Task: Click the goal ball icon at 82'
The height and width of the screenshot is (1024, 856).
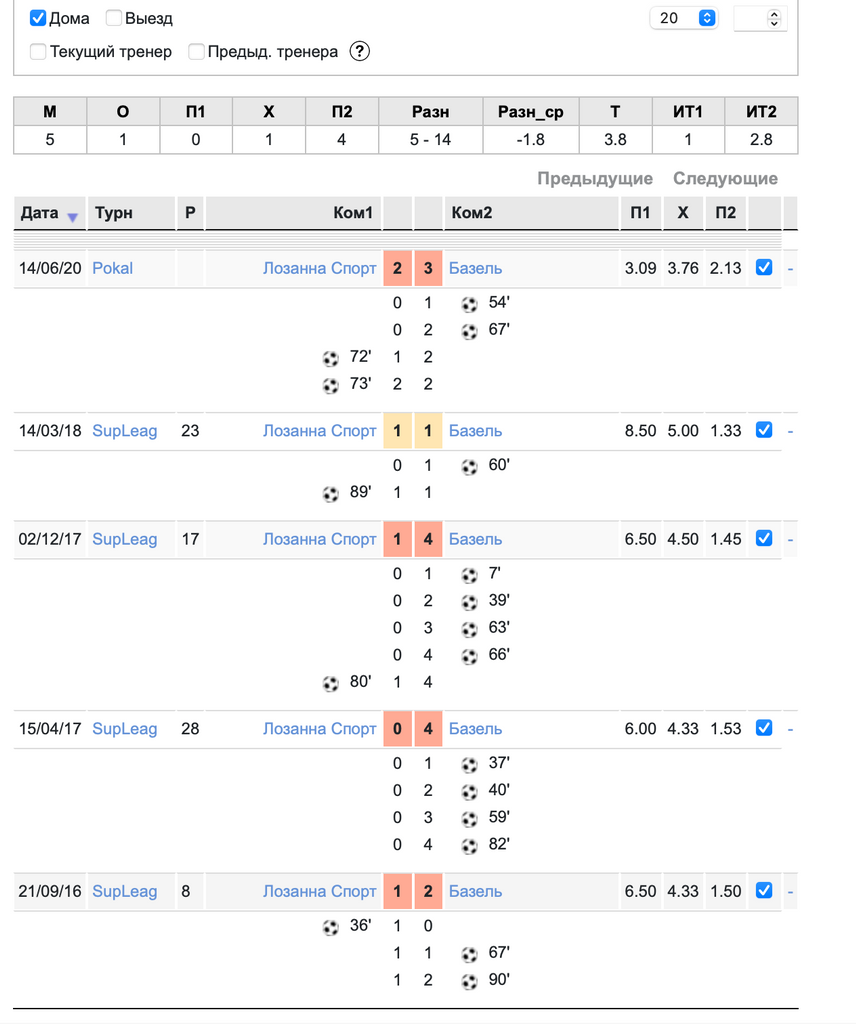Action: (469, 846)
